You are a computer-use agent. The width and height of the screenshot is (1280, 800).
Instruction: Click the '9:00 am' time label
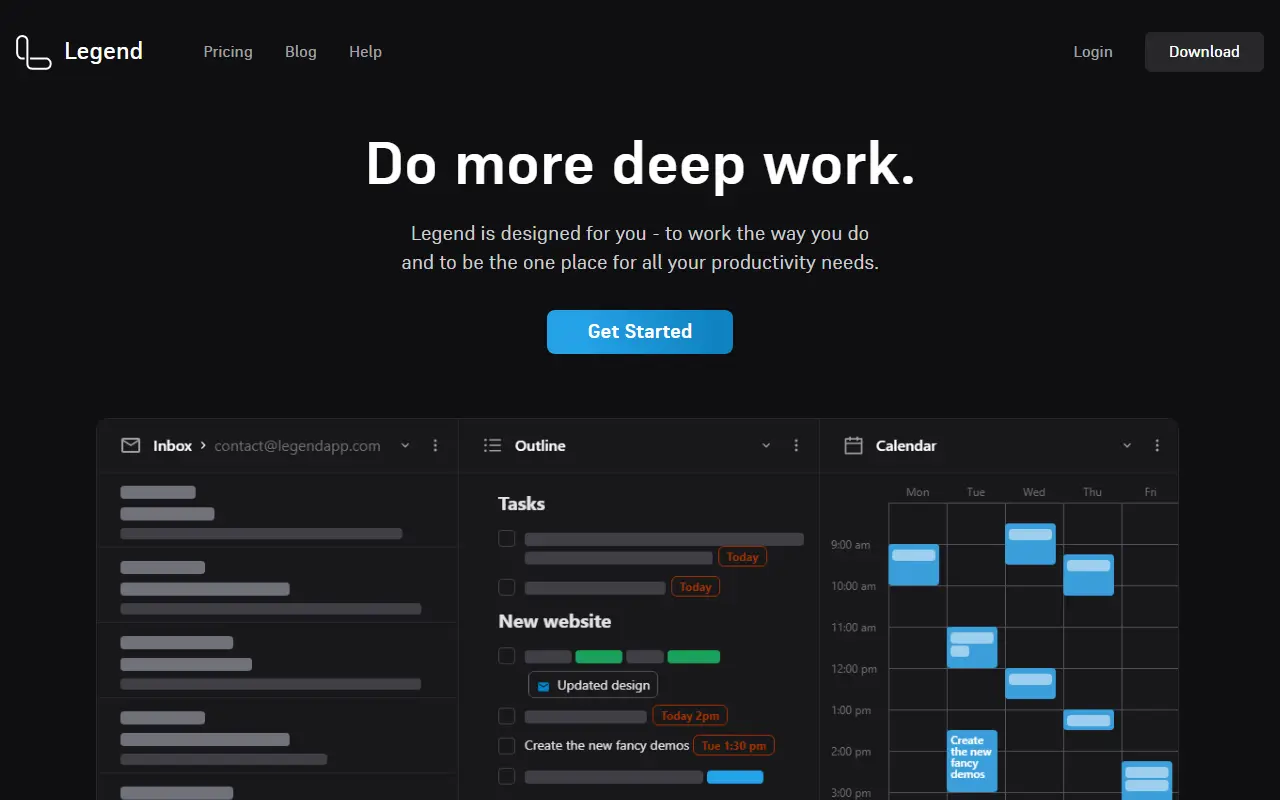click(850, 545)
